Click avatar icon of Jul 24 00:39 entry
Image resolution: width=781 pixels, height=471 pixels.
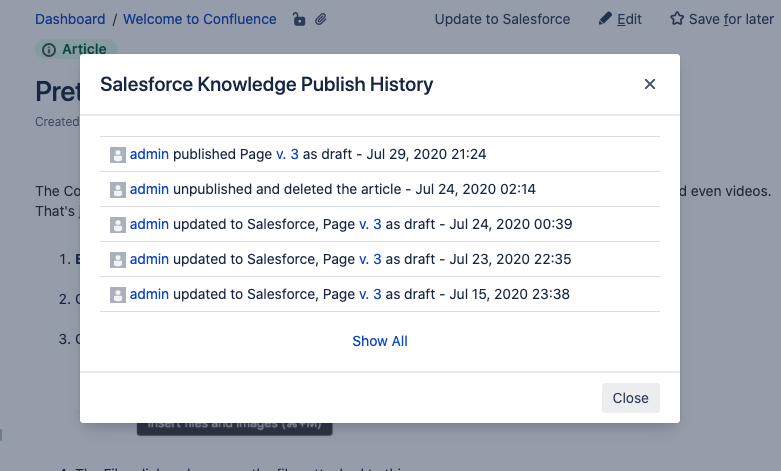click(118, 225)
